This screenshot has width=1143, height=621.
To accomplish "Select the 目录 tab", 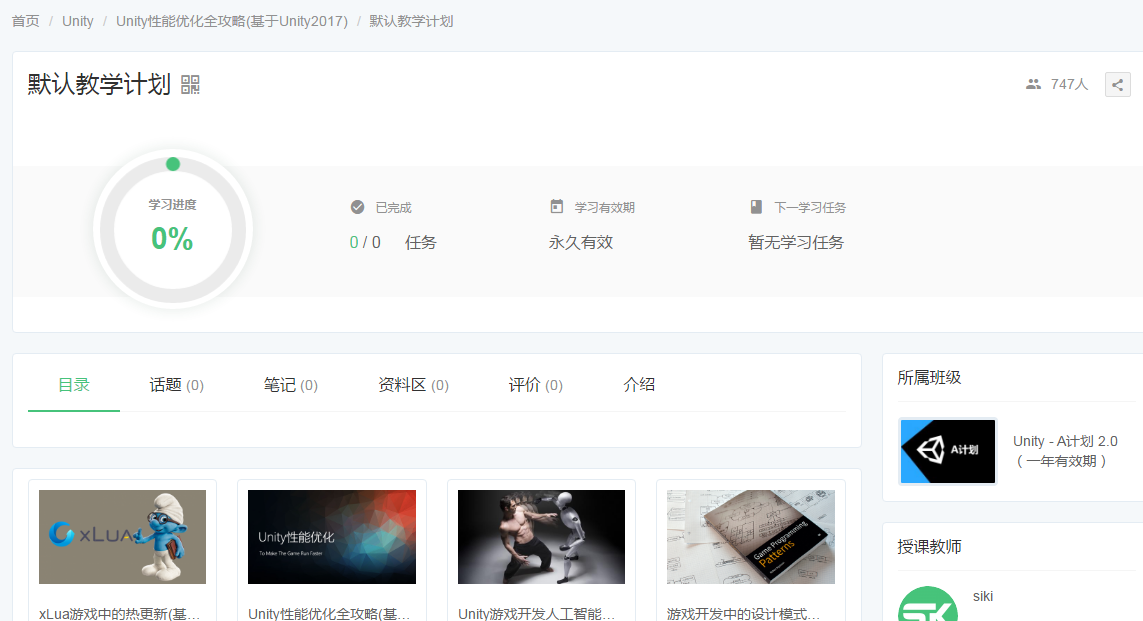I will click(74, 385).
